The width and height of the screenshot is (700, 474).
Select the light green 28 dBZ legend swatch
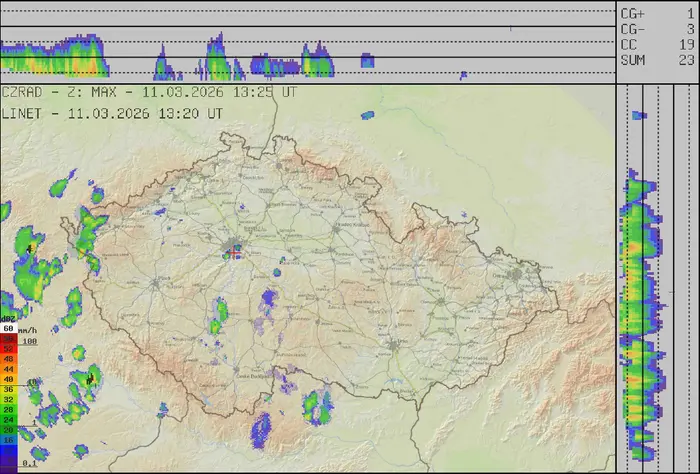[x=8, y=410]
